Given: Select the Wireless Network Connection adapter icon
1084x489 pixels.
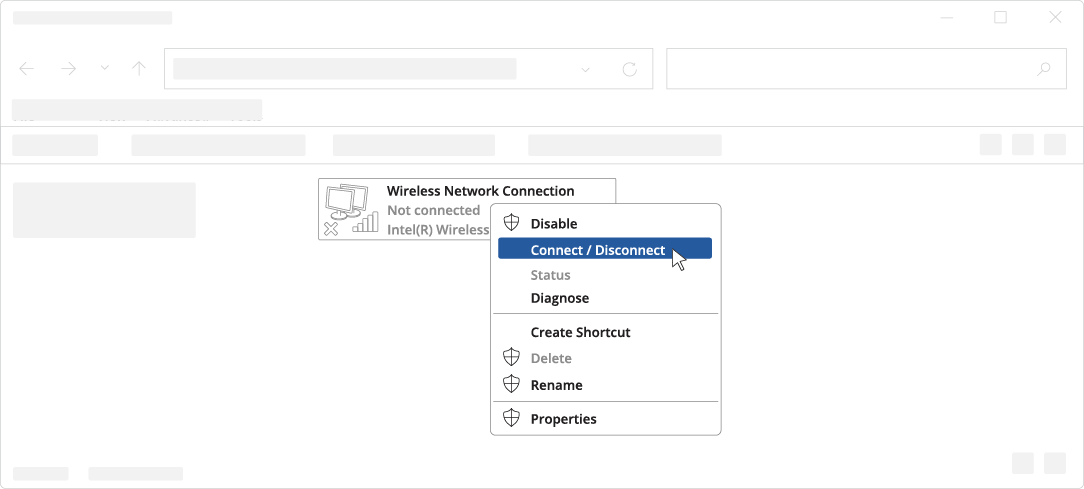Looking at the screenshot, I should (350, 210).
